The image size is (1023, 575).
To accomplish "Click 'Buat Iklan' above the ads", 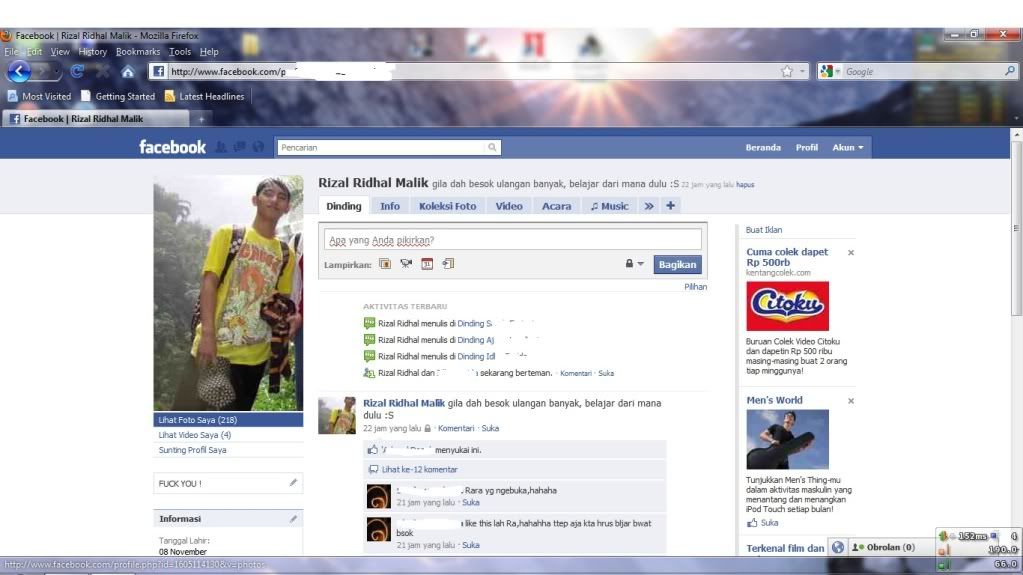I will (x=763, y=230).
